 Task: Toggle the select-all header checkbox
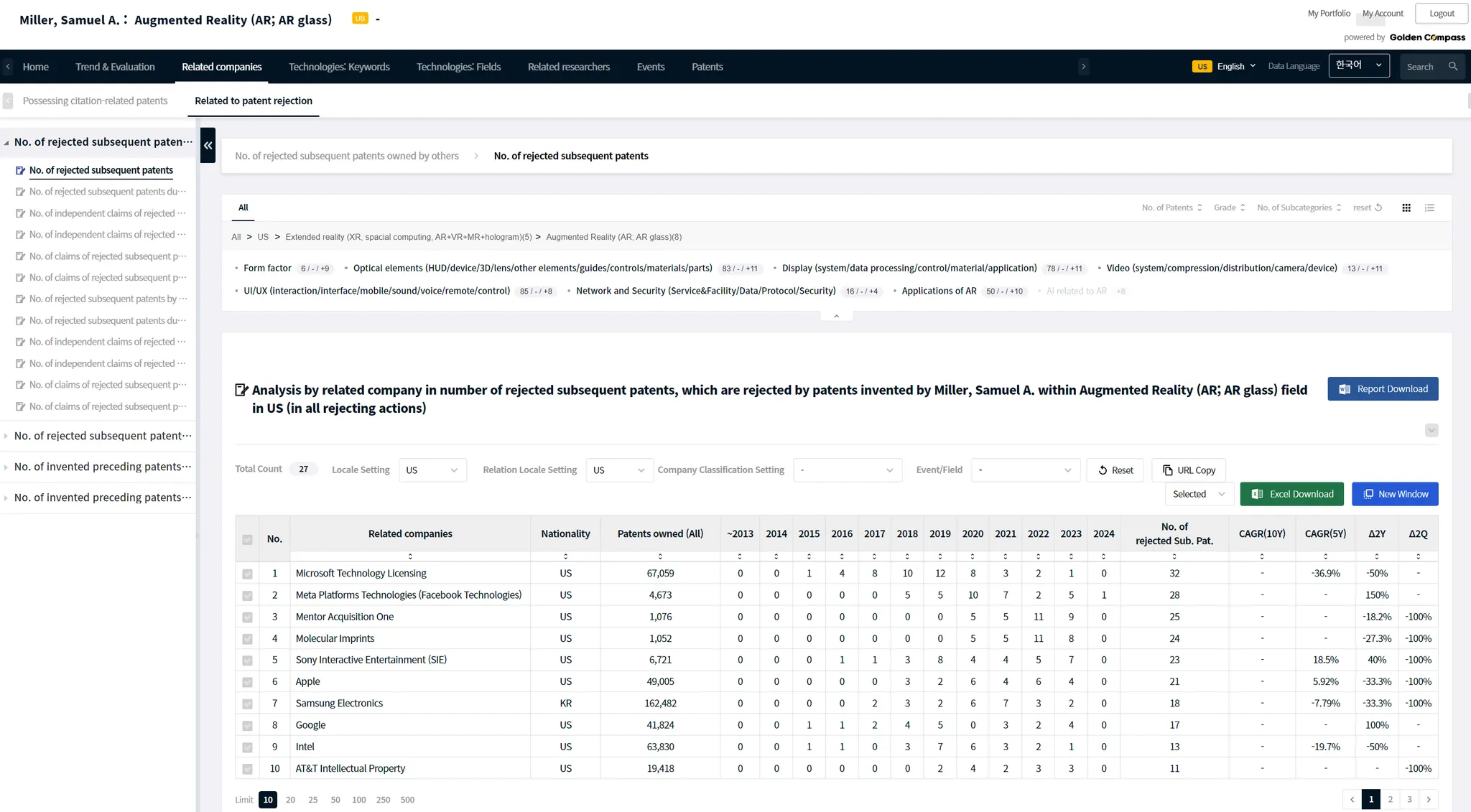tap(247, 539)
